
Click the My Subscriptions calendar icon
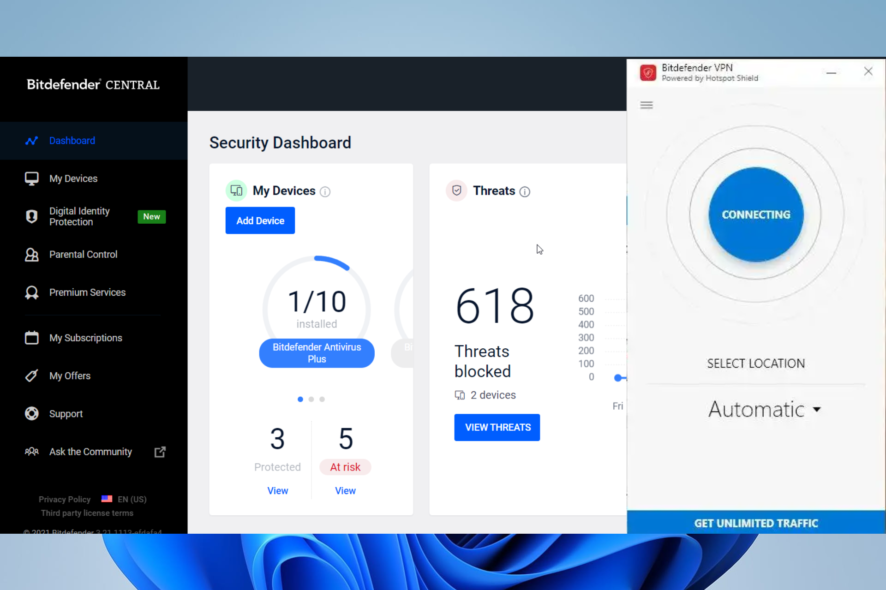pos(32,338)
